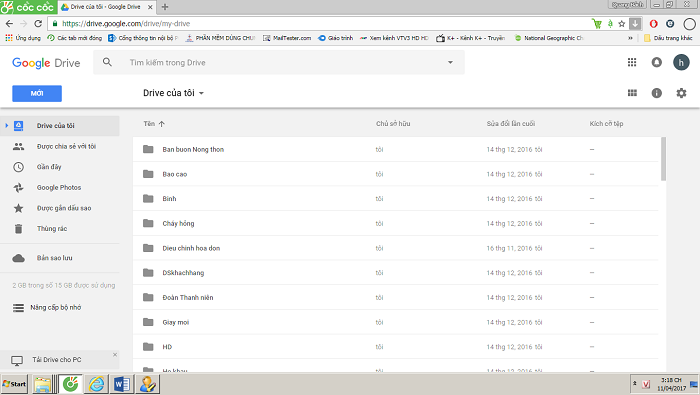Open the notifications bell icon
This screenshot has width=700, height=395.
(x=656, y=62)
